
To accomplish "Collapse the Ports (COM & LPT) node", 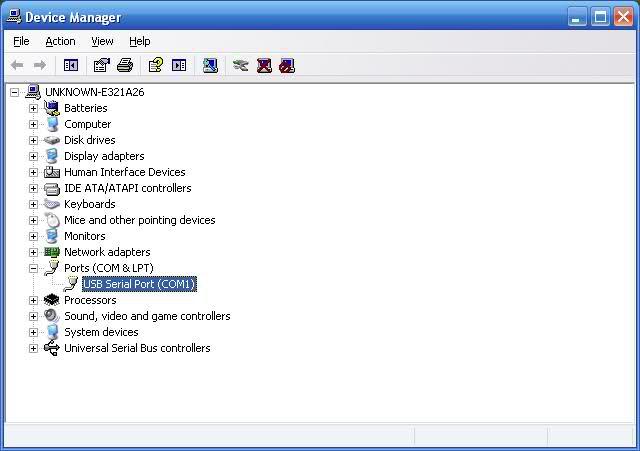I will [x=33, y=268].
